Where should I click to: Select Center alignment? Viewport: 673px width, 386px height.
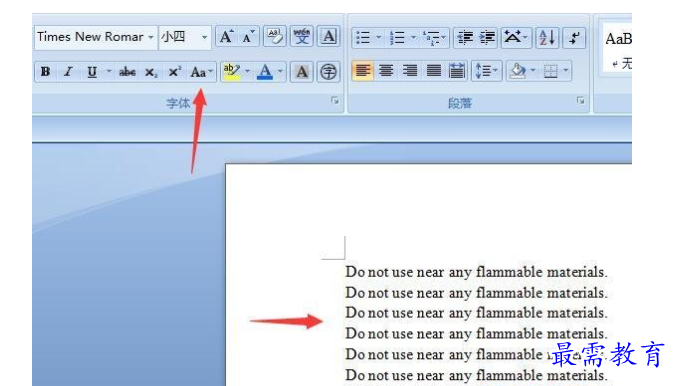[386, 70]
